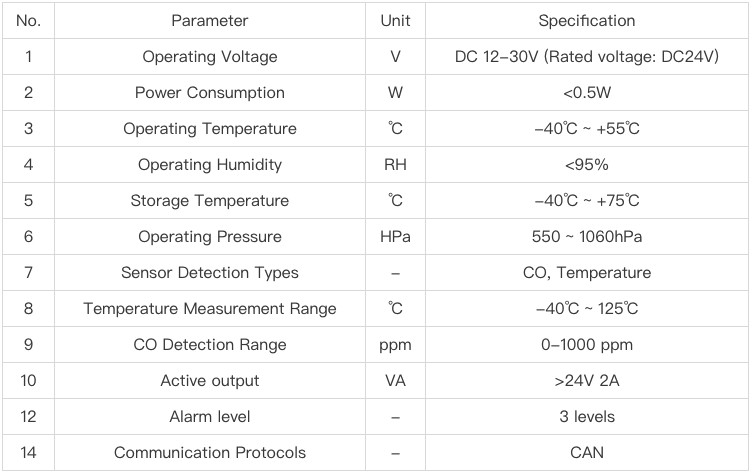
Task: Select the 'Power Consumption' cell
Action: pyautogui.click(x=209, y=92)
